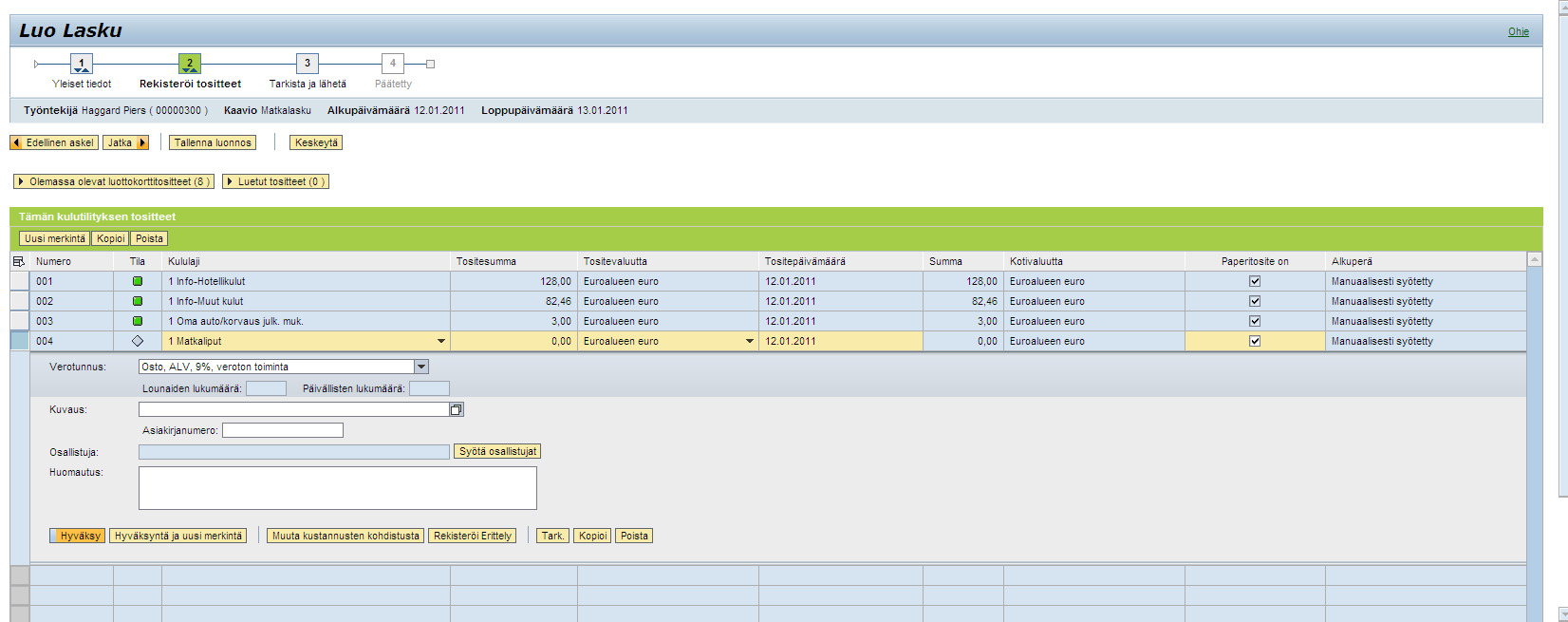Toggle Paperitosite checkbox for row 001
The width and height of the screenshot is (1568, 622).
(1255, 281)
